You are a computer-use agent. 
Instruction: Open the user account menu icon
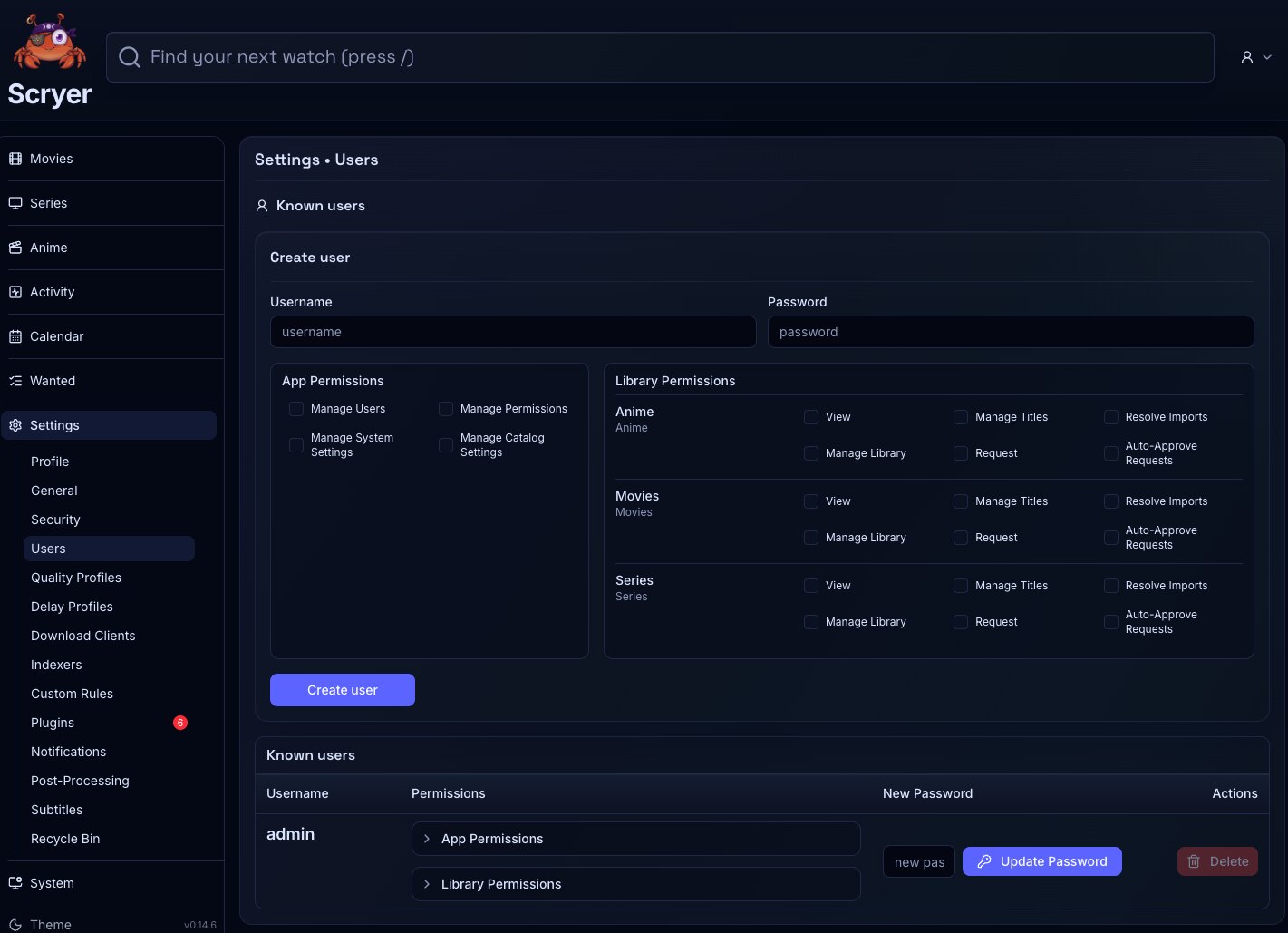[1247, 57]
